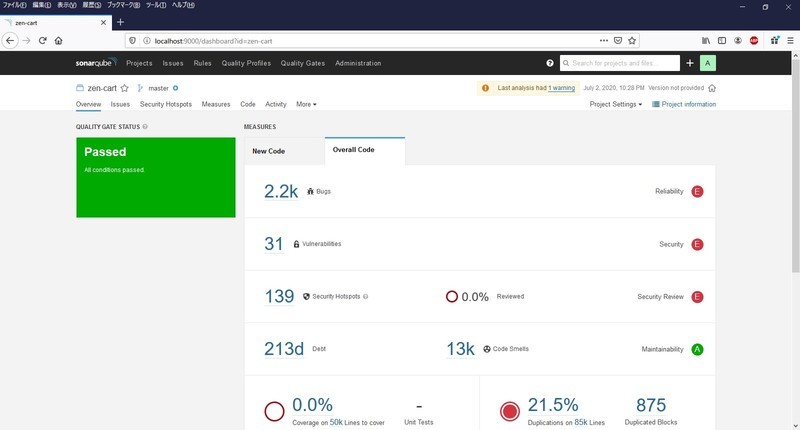Open the Security Hotspots tab
Screen dimensions: 800x430
point(166,104)
